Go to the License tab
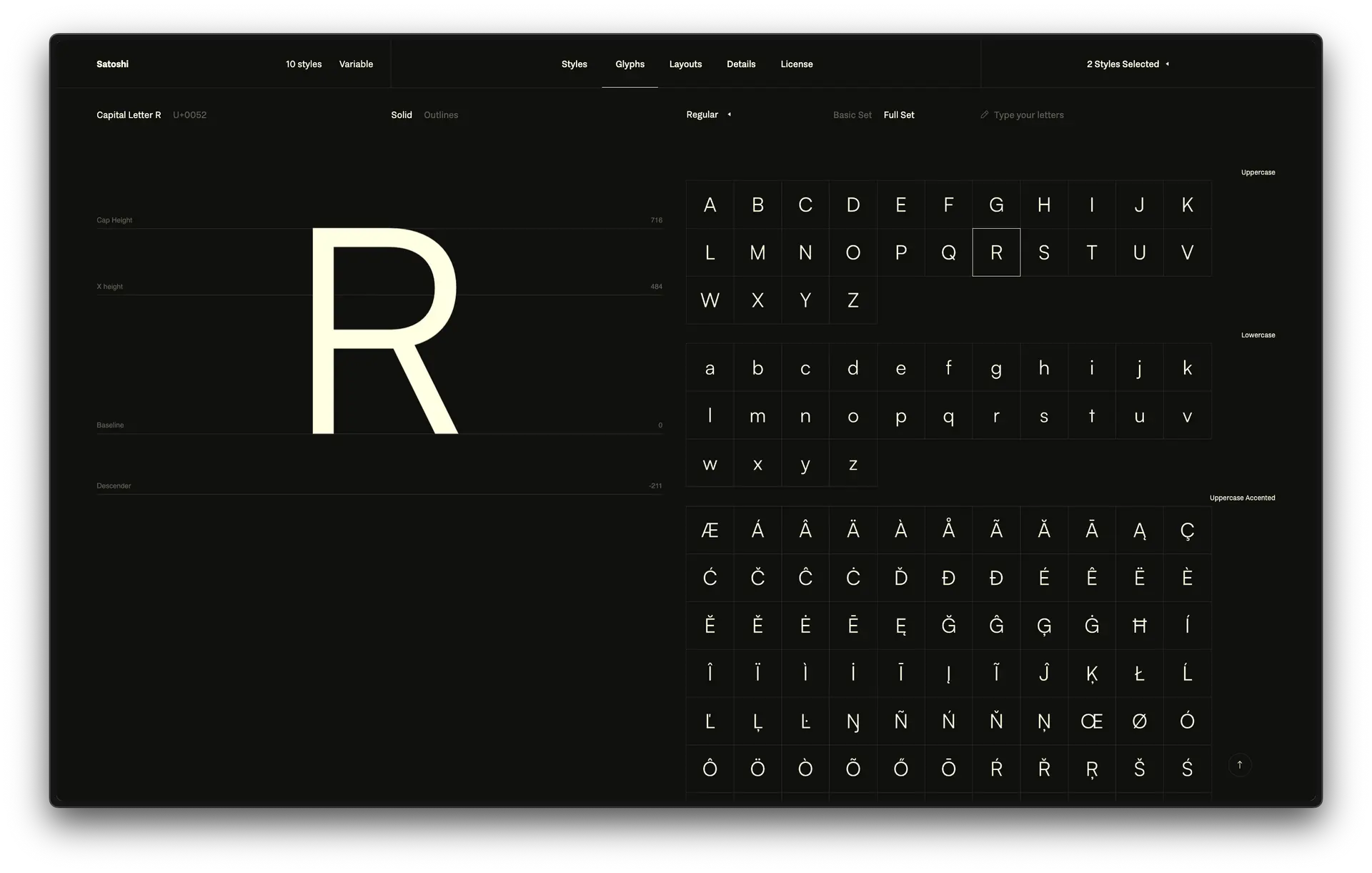Viewport: 1372px width, 873px height. [796, 64]
